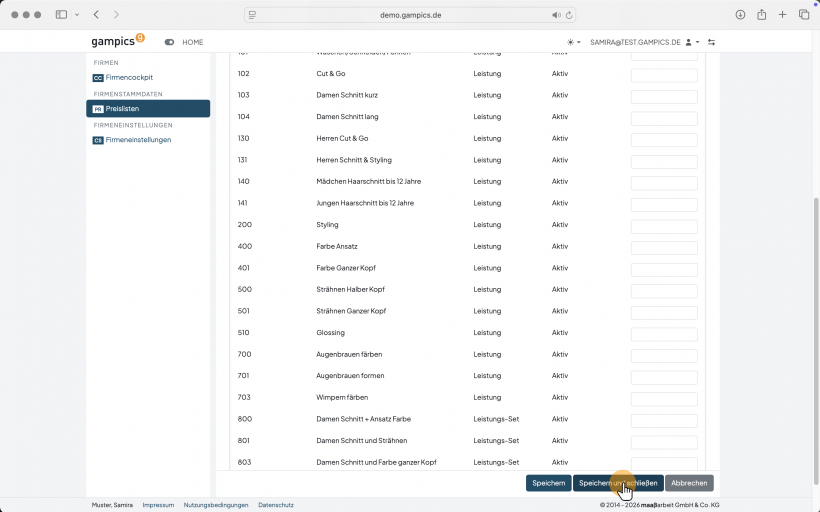
Task: Click the gampics logo
Action: [x=118, y=41]
